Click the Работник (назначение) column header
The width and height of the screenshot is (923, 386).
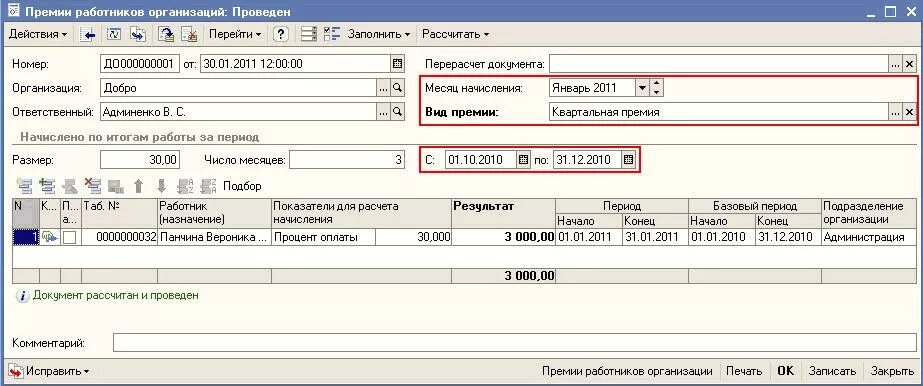[x=214, y=214]
